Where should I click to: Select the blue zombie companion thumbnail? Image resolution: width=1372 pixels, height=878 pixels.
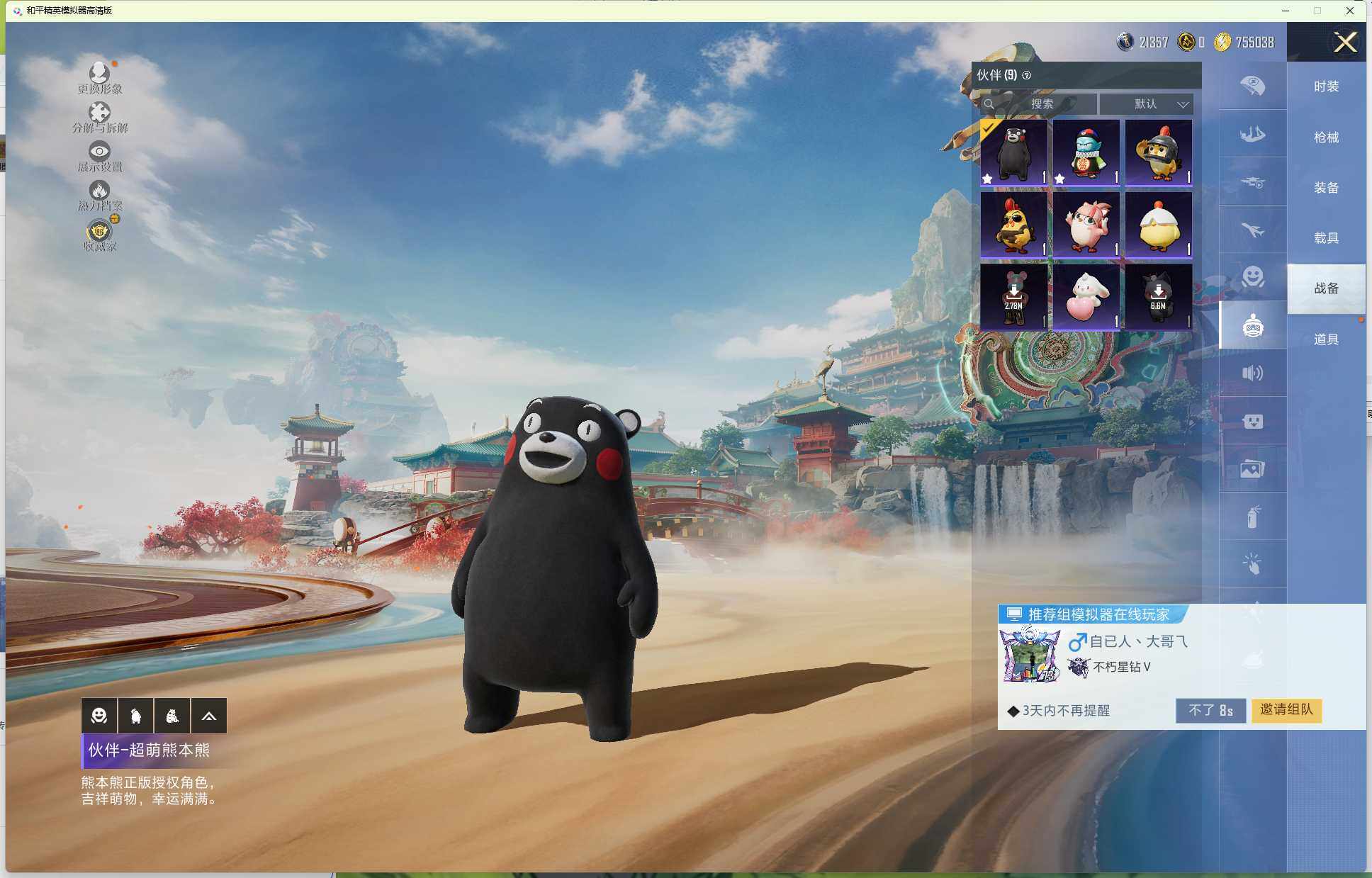coord(1086,153)
